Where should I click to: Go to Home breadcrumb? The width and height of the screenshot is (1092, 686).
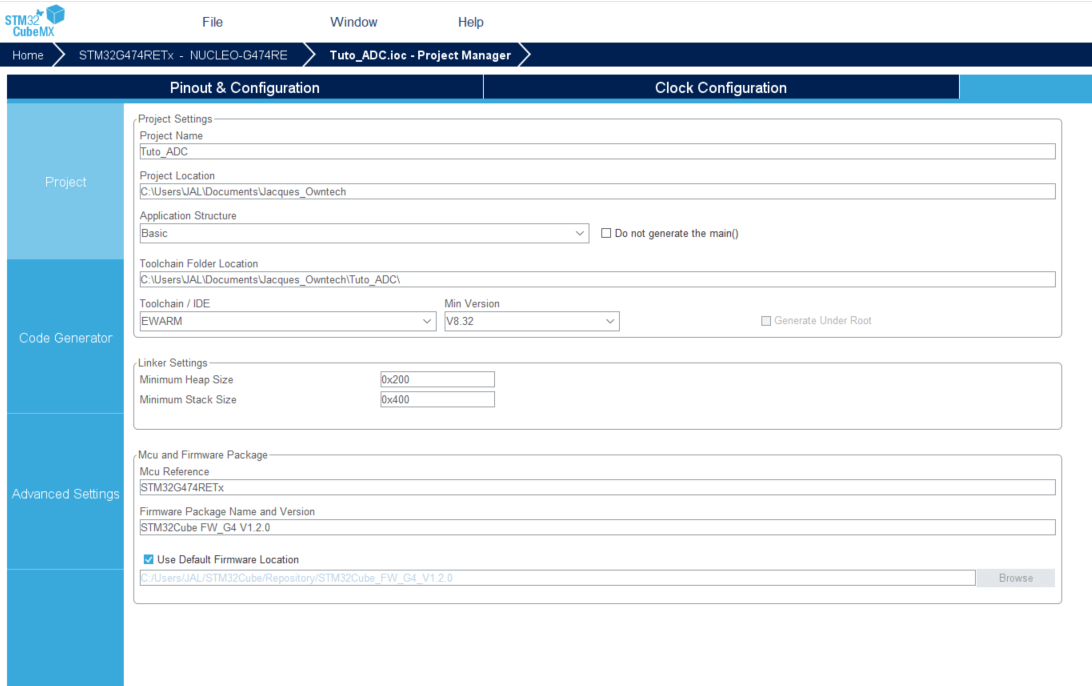pyautogui.click(x=28, y=55)
